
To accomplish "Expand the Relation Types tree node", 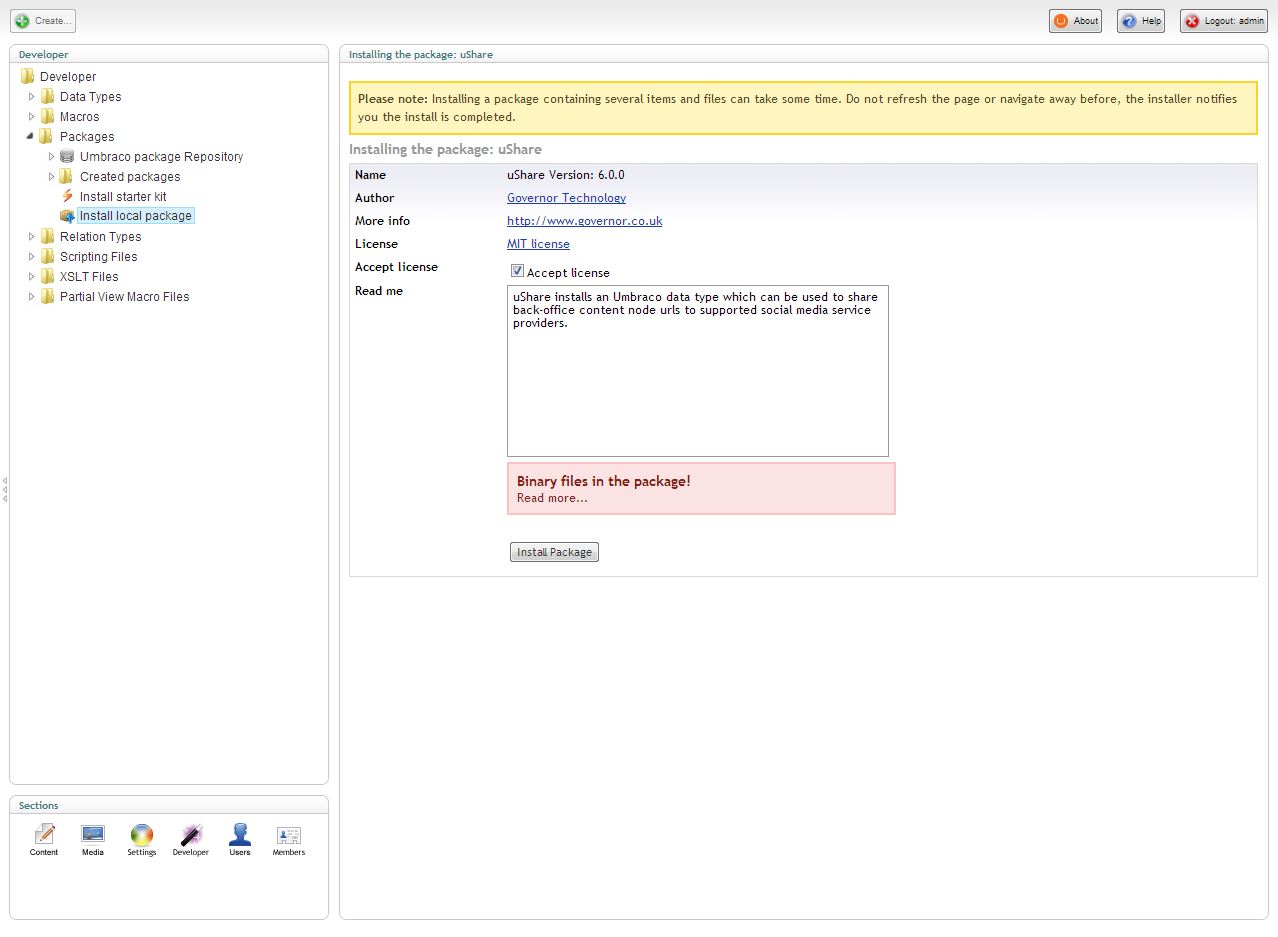I will [x=32, y=236].
